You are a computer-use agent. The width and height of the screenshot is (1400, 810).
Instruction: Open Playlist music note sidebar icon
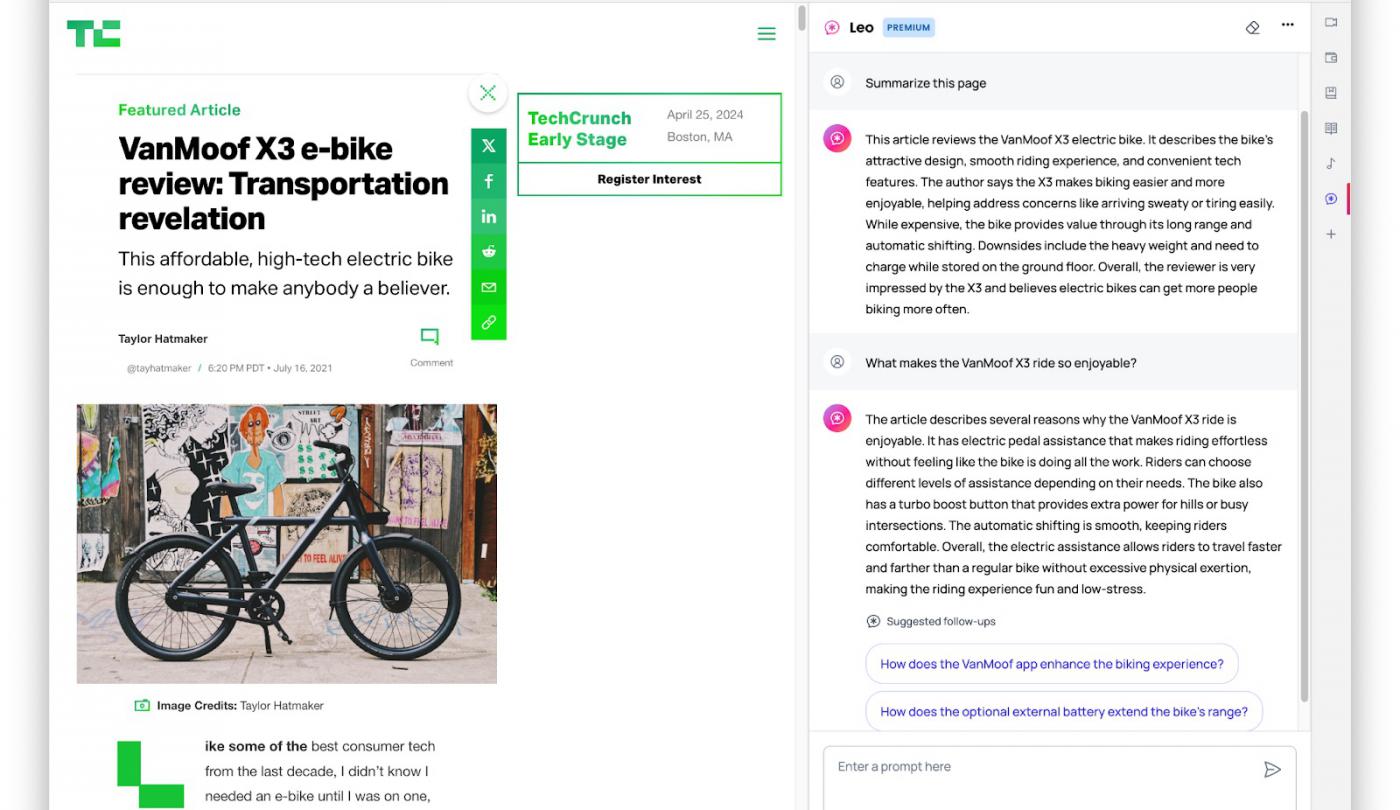pos(1331,163)
